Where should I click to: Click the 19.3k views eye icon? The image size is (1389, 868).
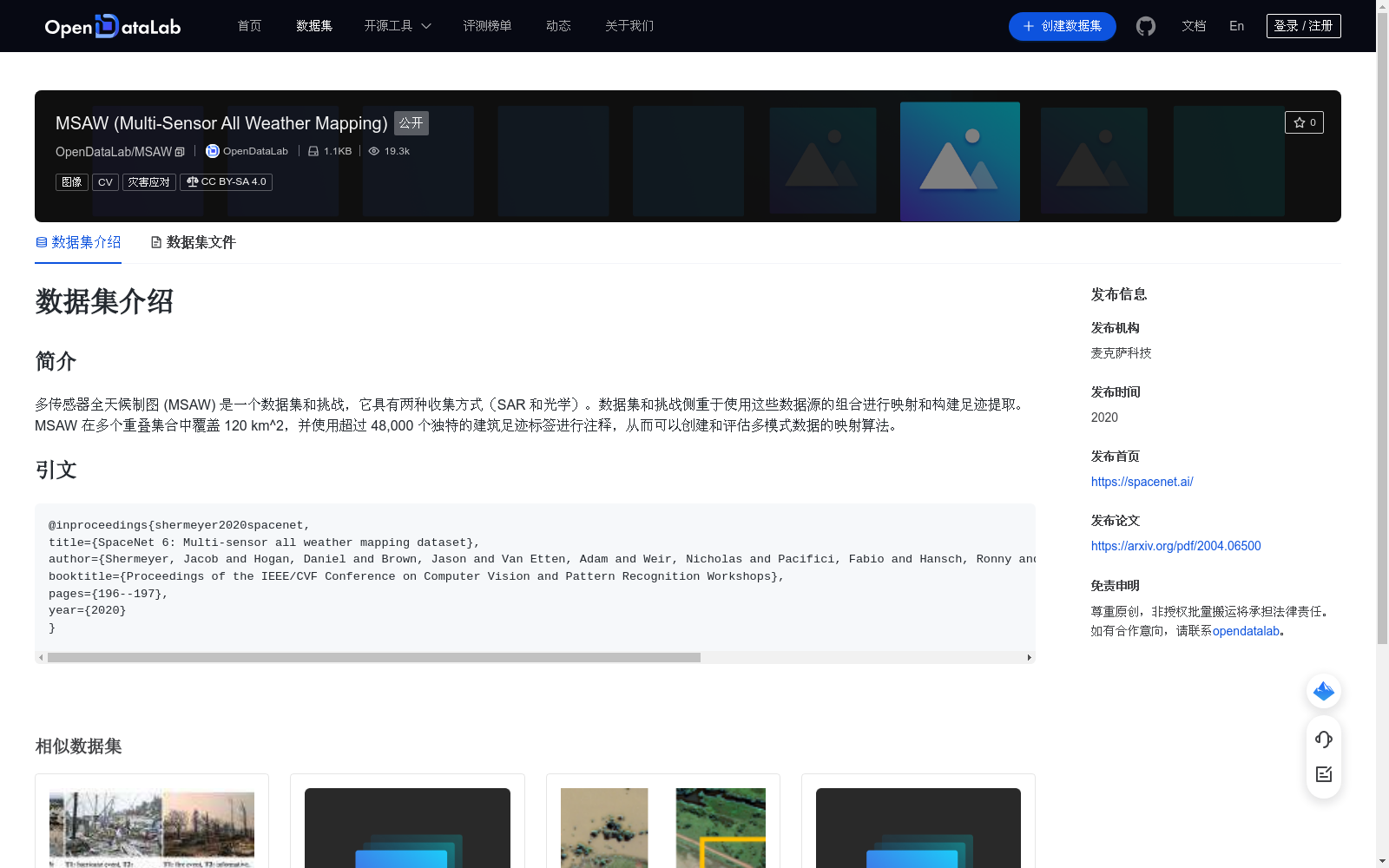tap(374, 151)
